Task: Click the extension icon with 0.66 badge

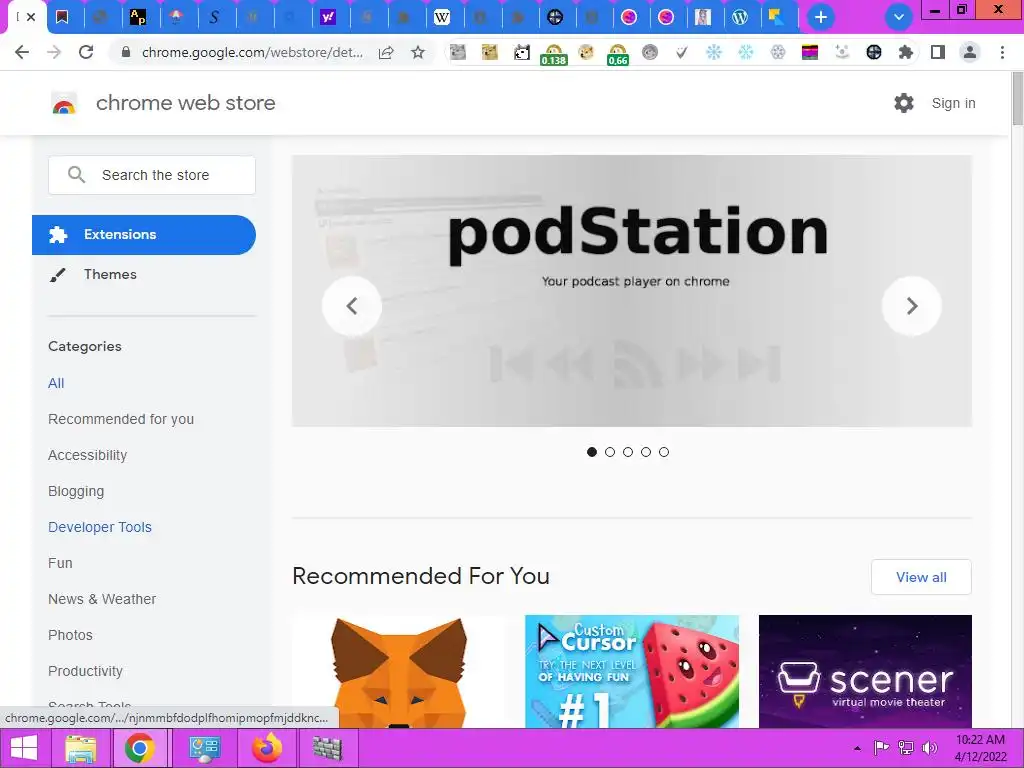Action: coord(617,54)
